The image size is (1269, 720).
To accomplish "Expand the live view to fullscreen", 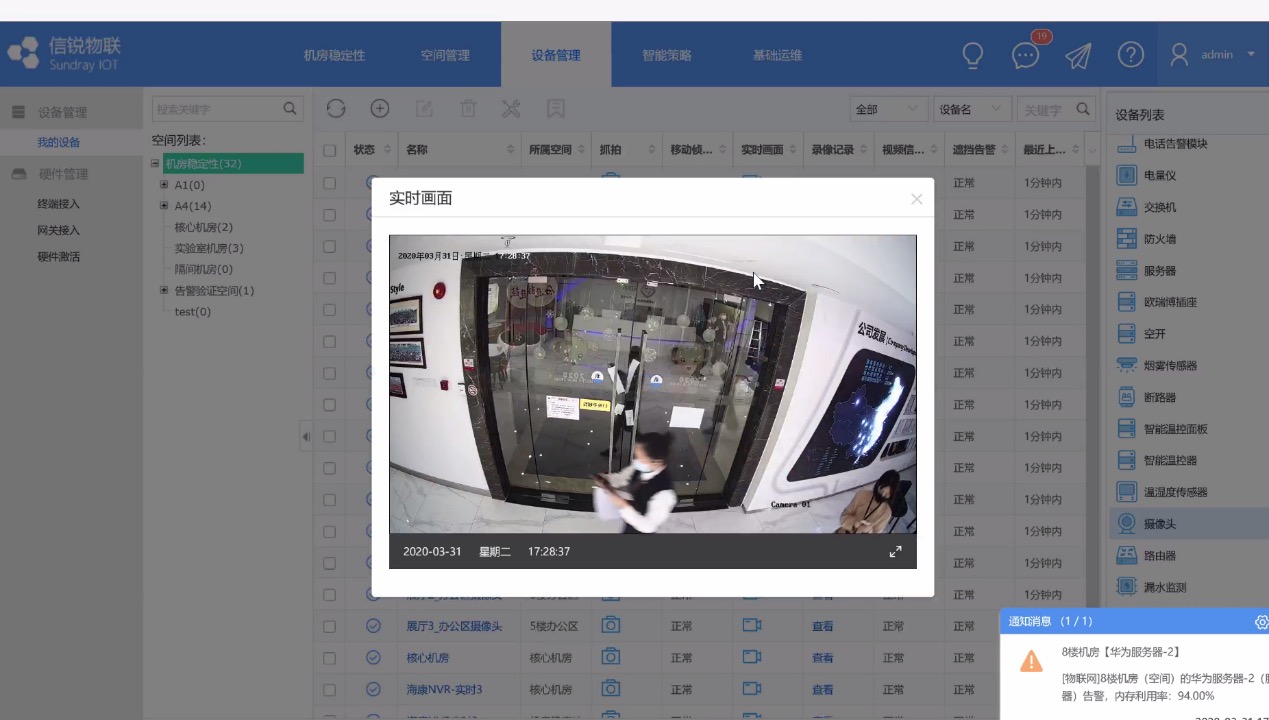I will (895, 551).
